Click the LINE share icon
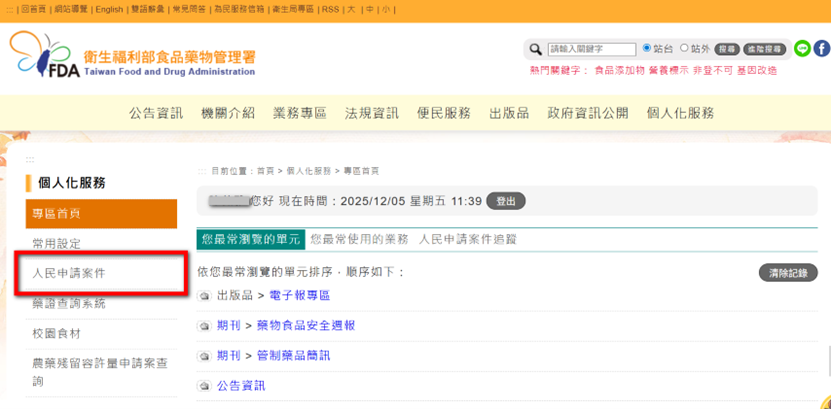 802,49
